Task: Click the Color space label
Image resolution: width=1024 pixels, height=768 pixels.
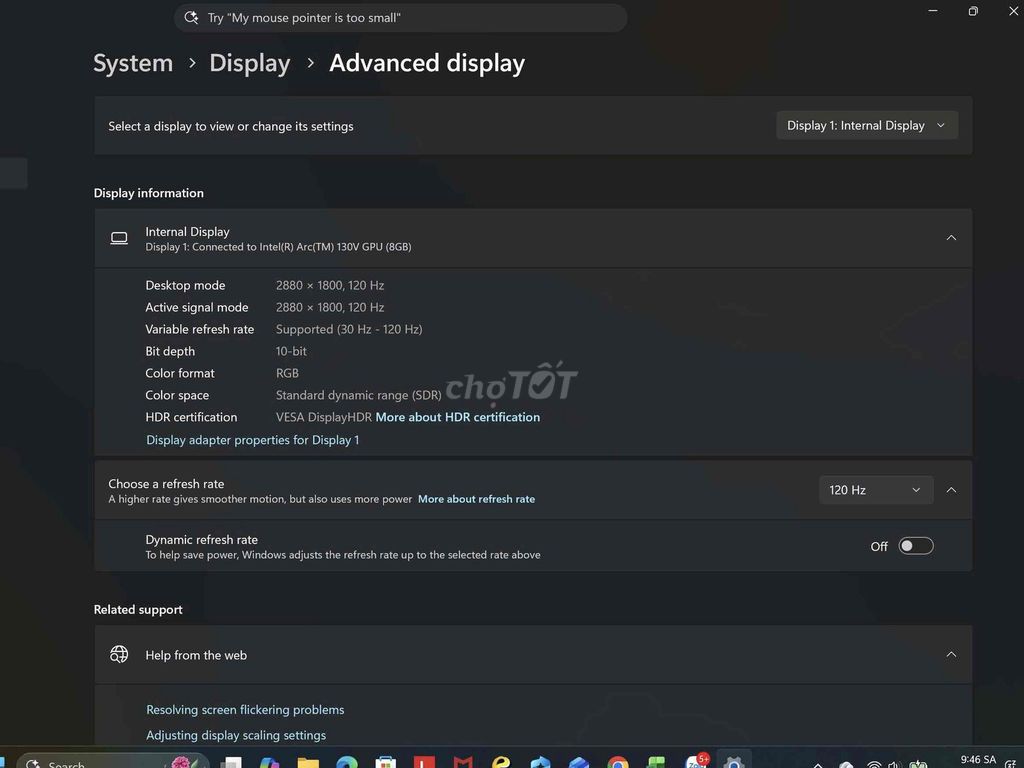Action: (x=177, y=395)
